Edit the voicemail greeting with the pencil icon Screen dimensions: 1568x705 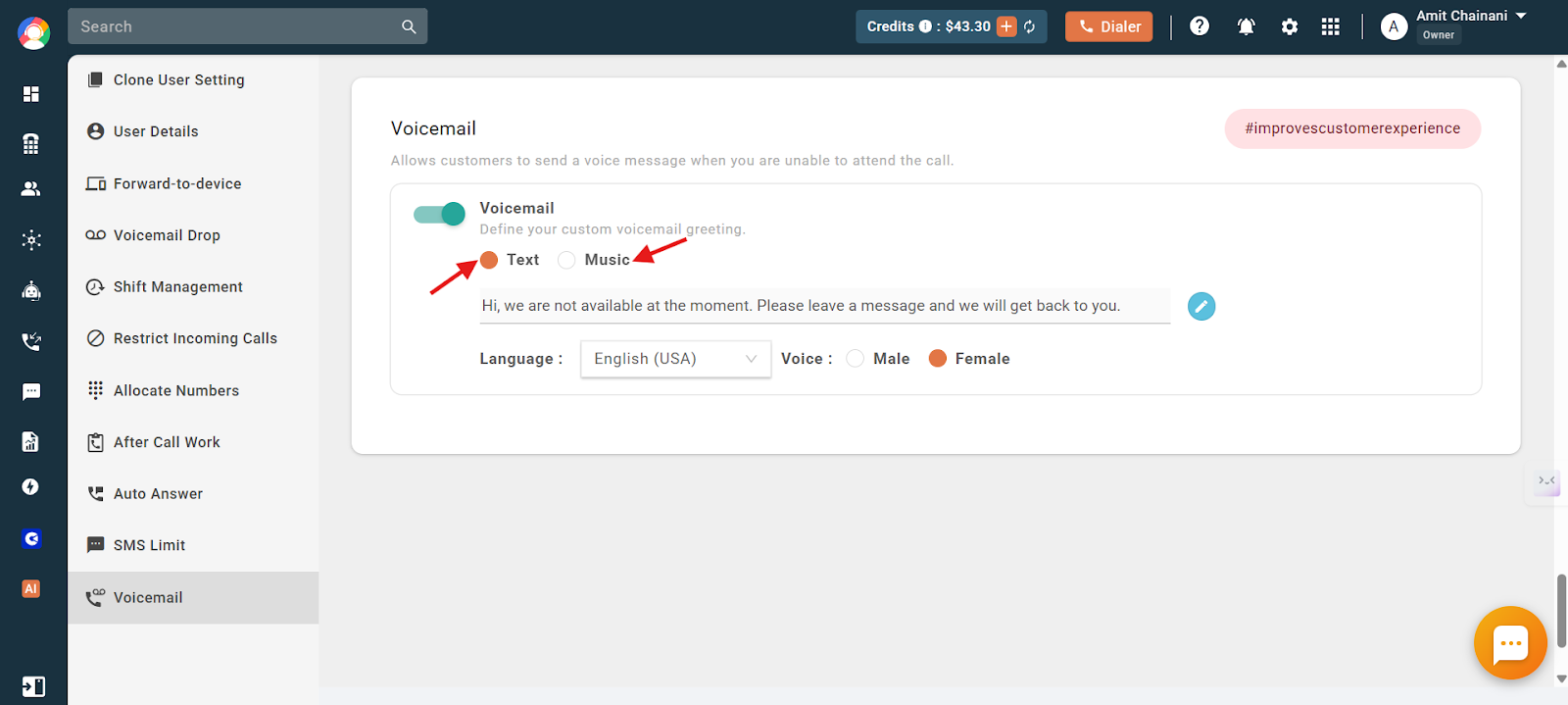click(1201, 306)
